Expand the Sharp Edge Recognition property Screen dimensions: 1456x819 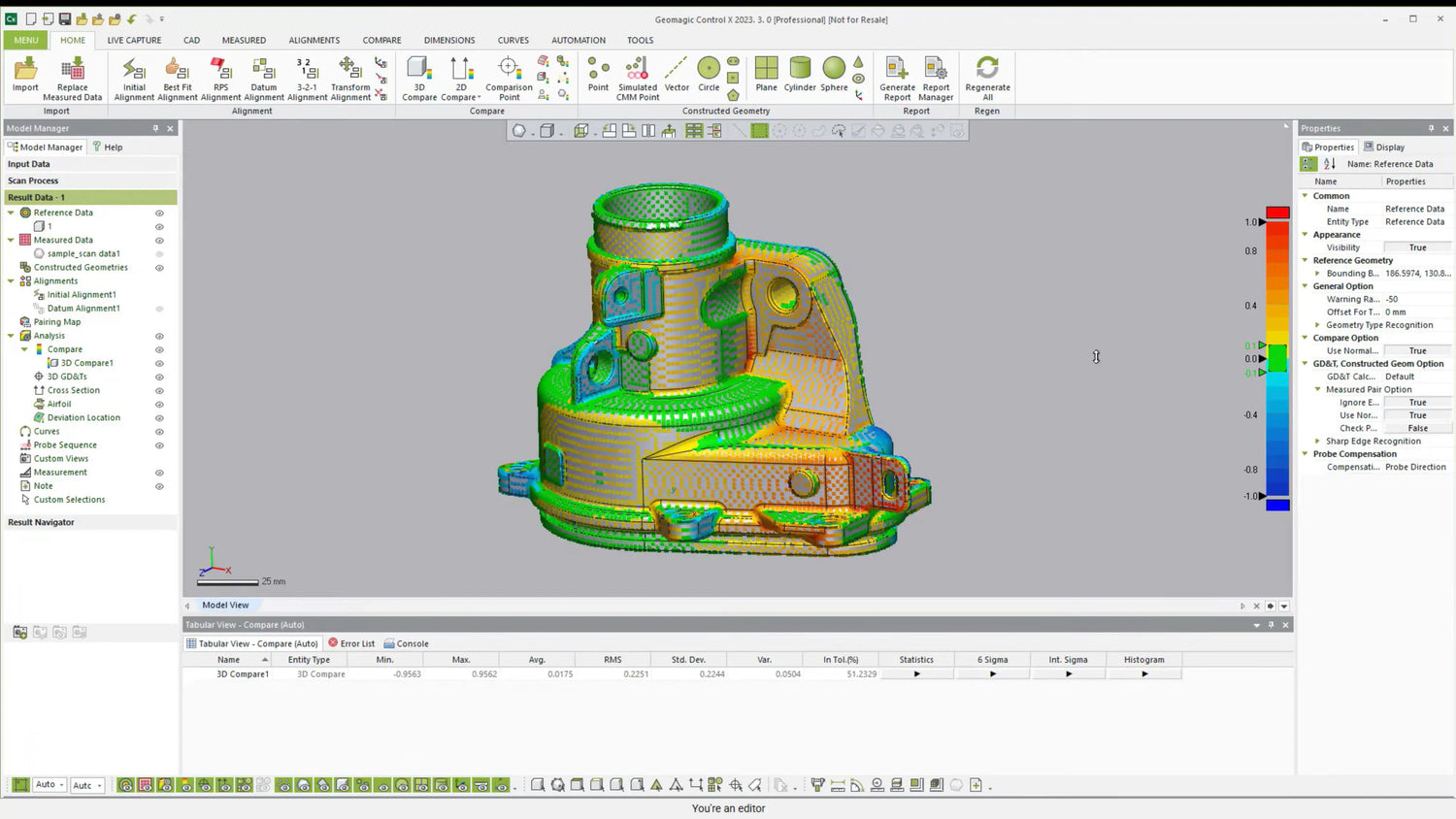pos(1318,442)
